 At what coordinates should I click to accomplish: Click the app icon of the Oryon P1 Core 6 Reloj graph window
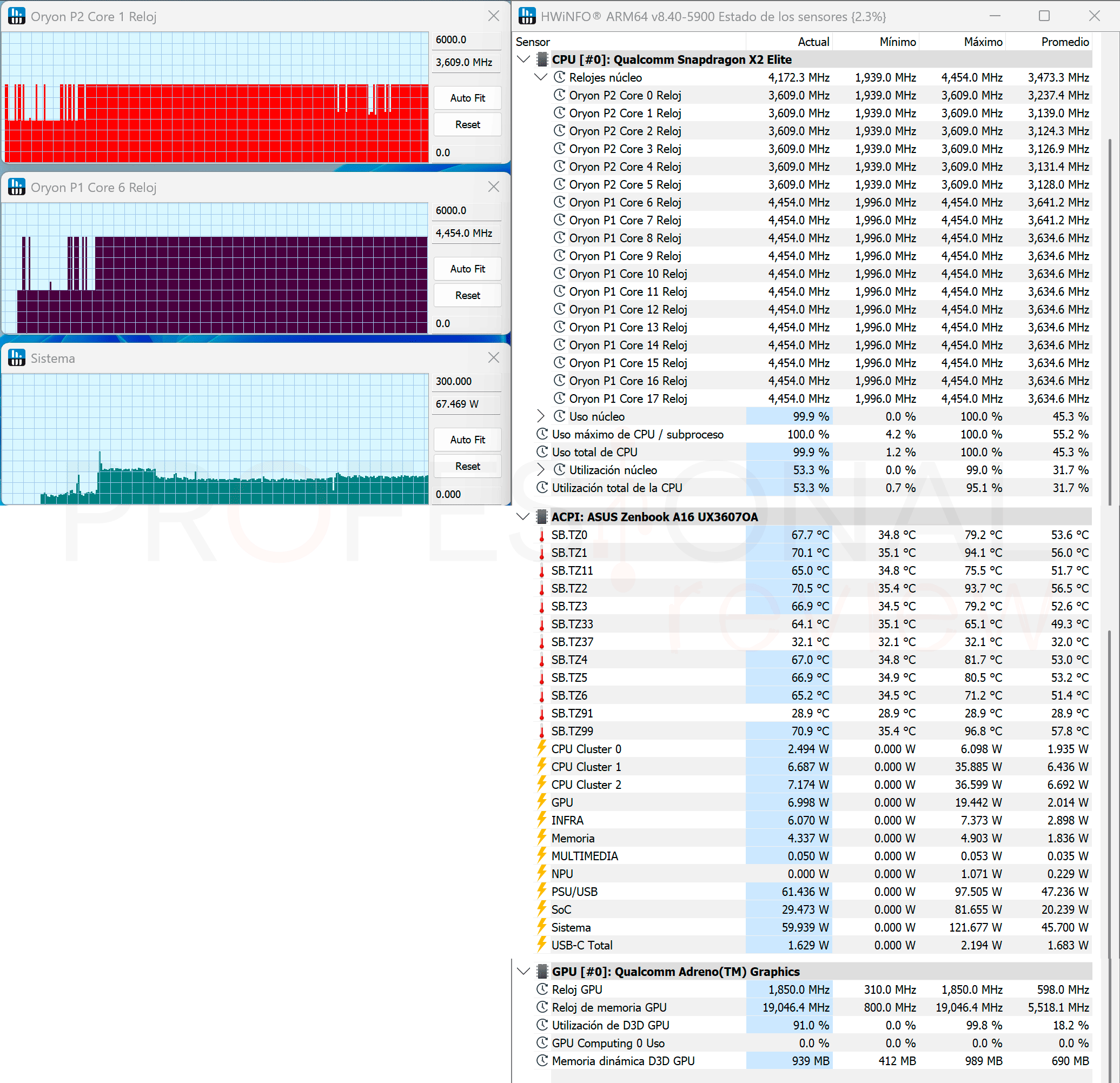17,187
